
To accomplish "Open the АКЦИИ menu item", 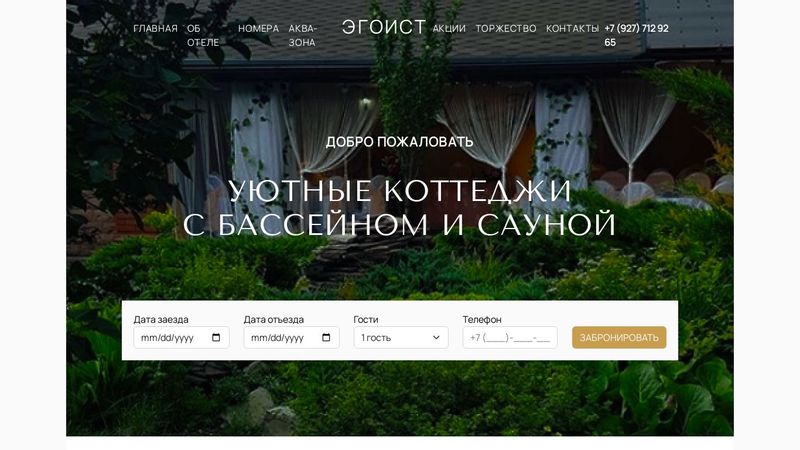I will pos(449,29).
